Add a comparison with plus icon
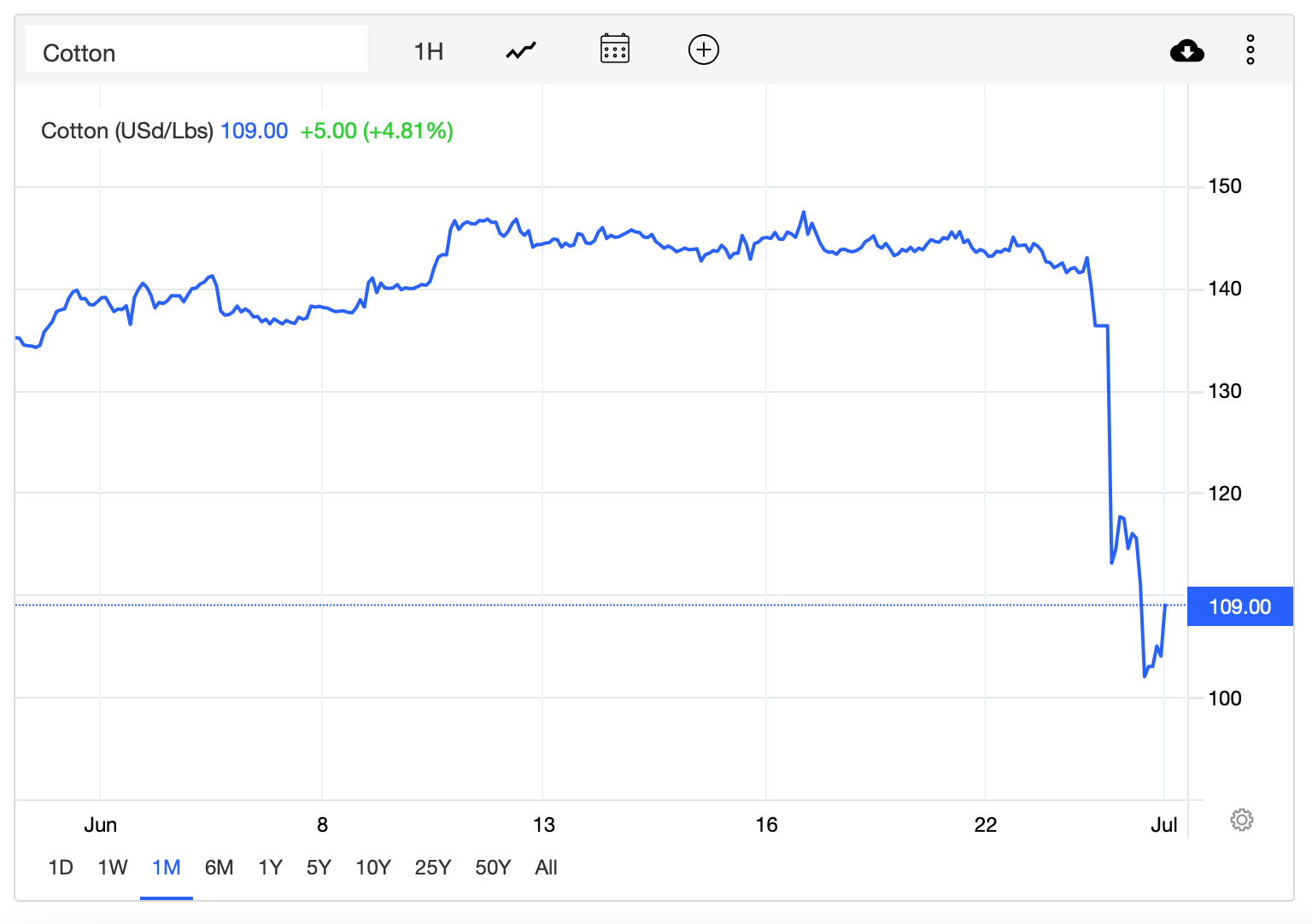Screen dimensions: 1312x924 704,50
